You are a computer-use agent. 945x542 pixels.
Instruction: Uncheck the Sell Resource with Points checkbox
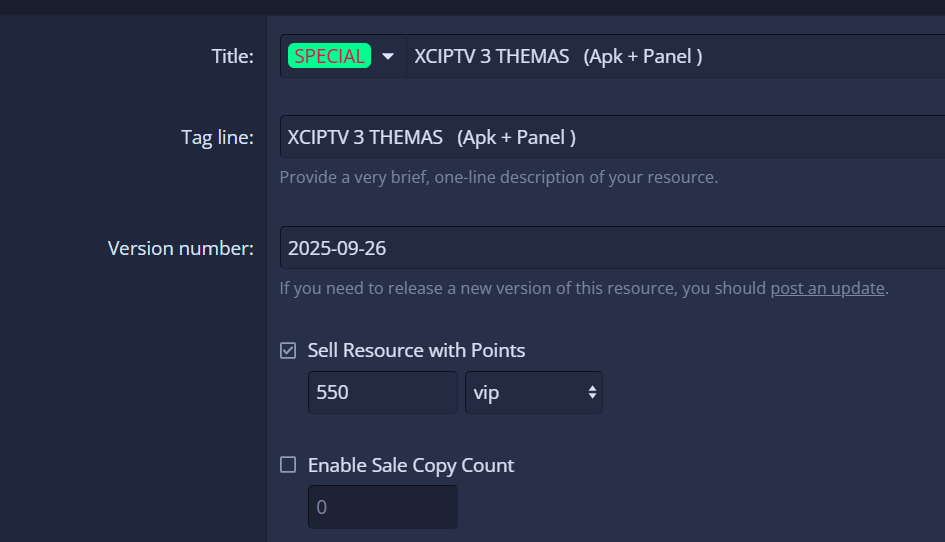[x=288, y=350]
